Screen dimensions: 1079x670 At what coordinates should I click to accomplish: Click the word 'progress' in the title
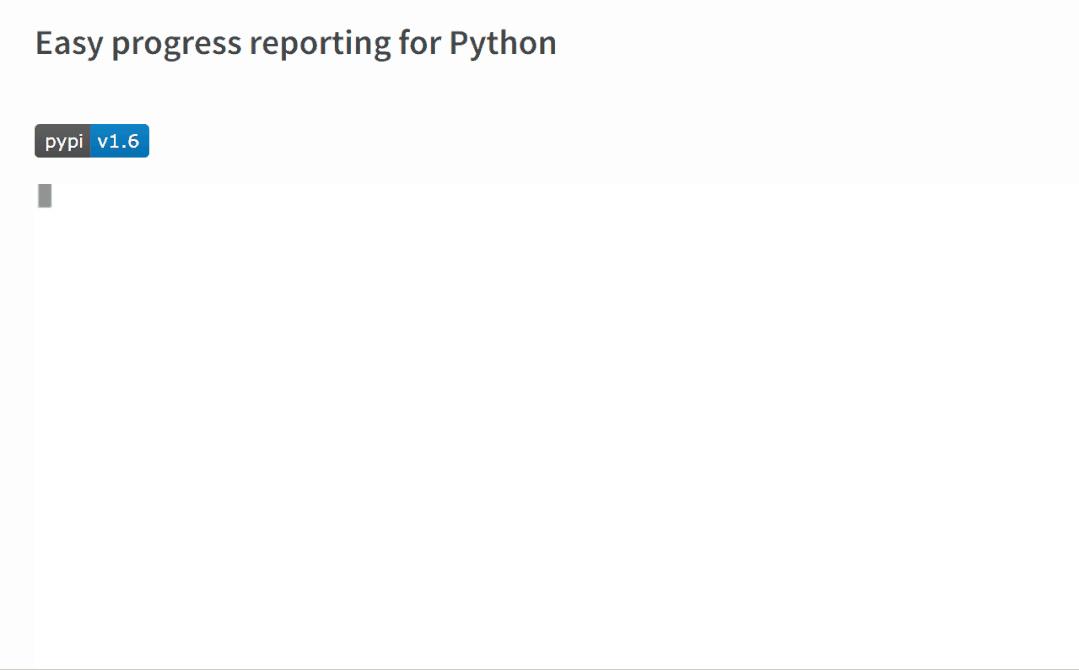tap(176, 45)
